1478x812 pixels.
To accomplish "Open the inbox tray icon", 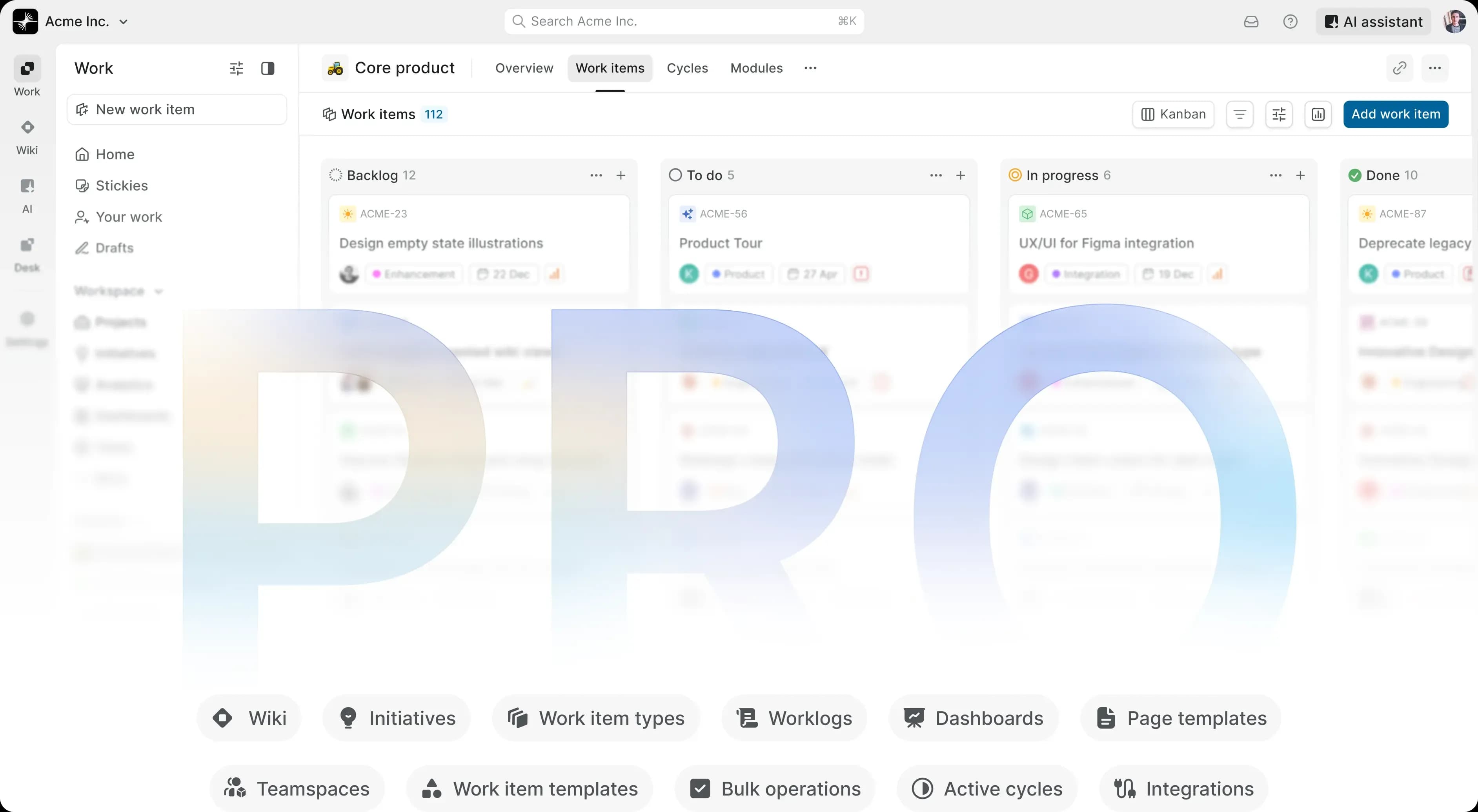I will click(x=1251, y=22).
